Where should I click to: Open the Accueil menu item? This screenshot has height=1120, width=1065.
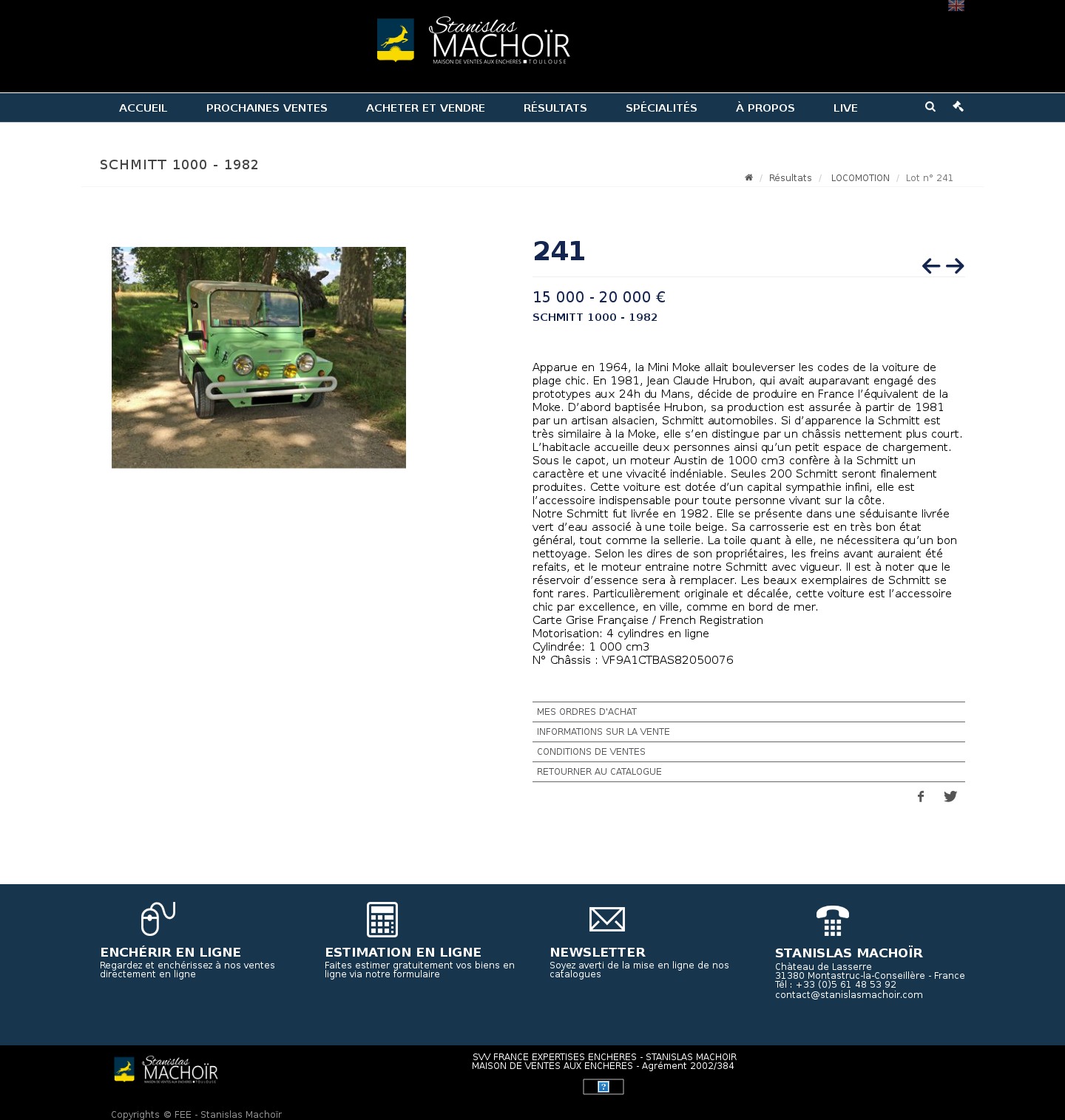pos(143,108)
